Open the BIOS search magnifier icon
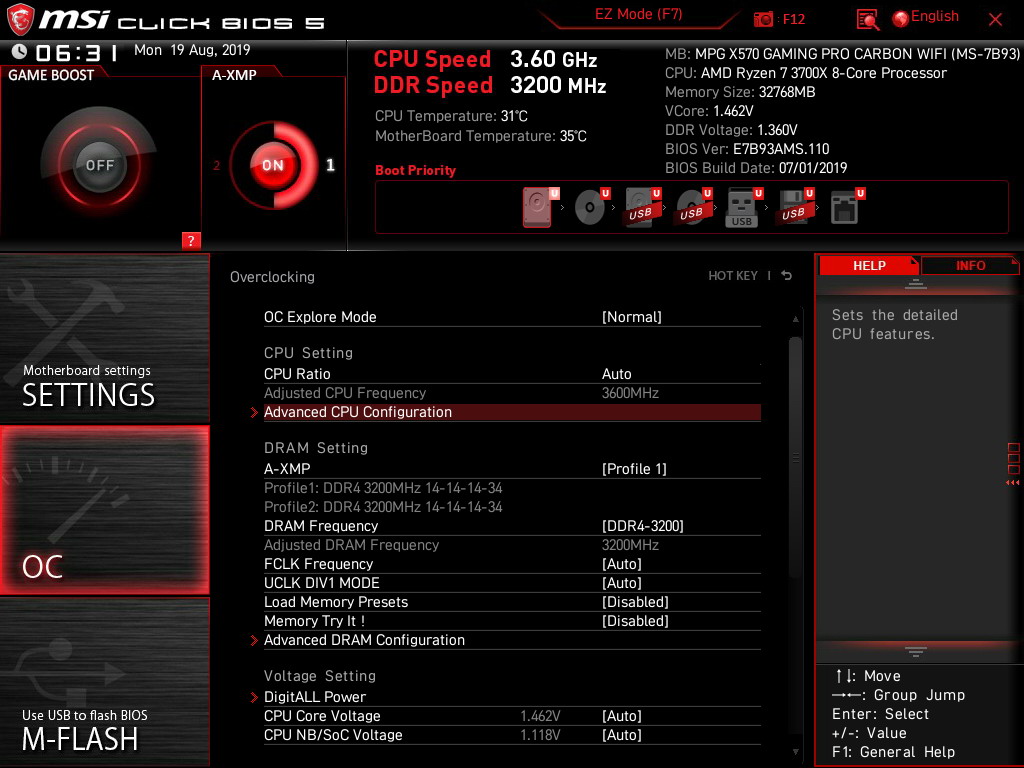The width and height of the screenshot is (1024, 768). 867,20
